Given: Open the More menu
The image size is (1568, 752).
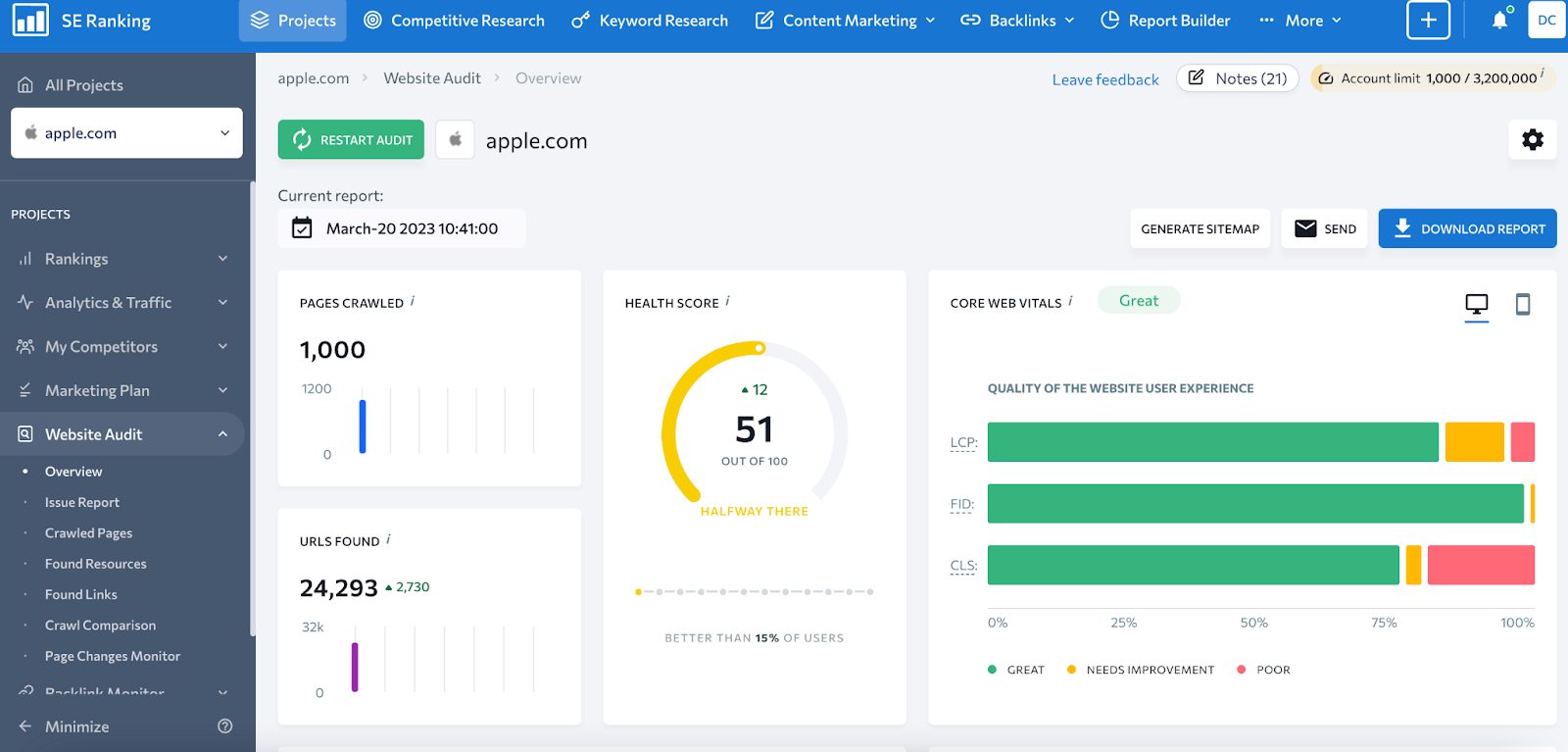Looking at the screenshot, I should coord(1299,21).
